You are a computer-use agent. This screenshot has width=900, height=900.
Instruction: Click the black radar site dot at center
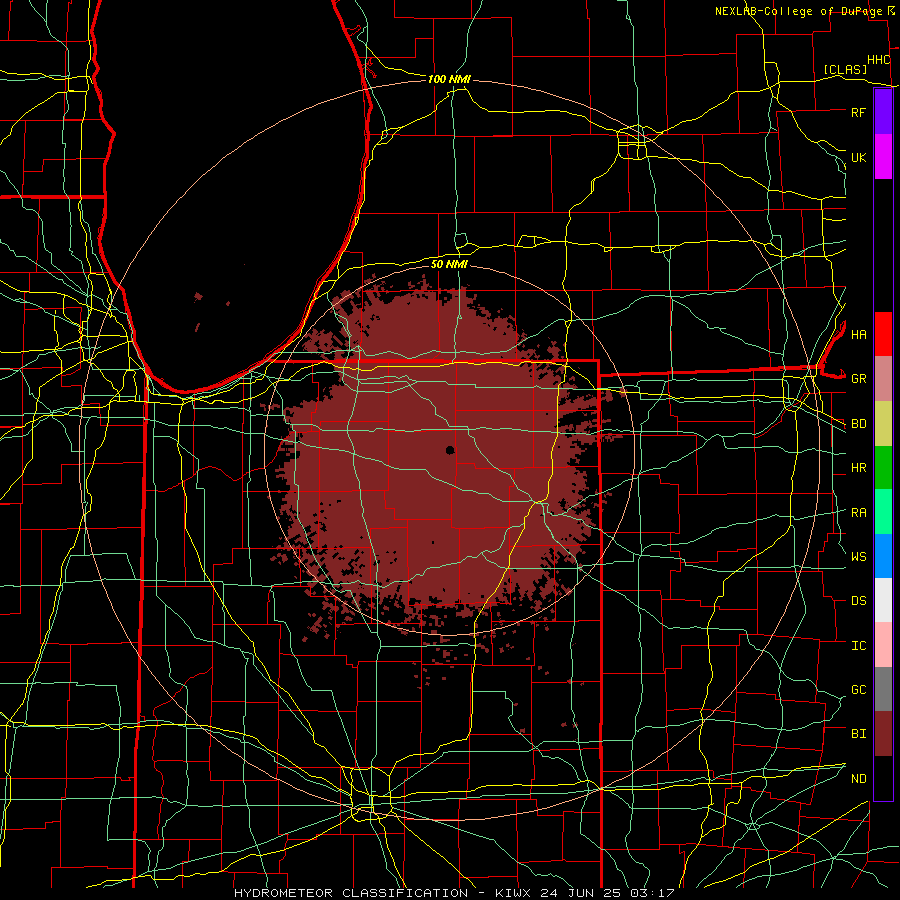[450, 450]
